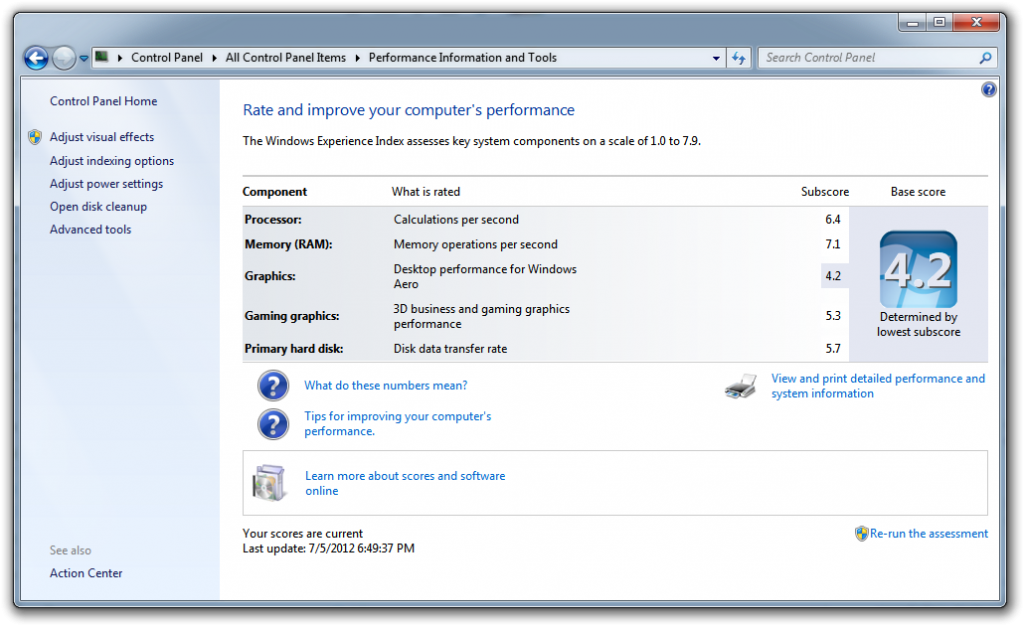Open Control Panel Home from the sidebar
Image resolution: width=1024 pixels, height=627 pixels.
coord(103,101)
